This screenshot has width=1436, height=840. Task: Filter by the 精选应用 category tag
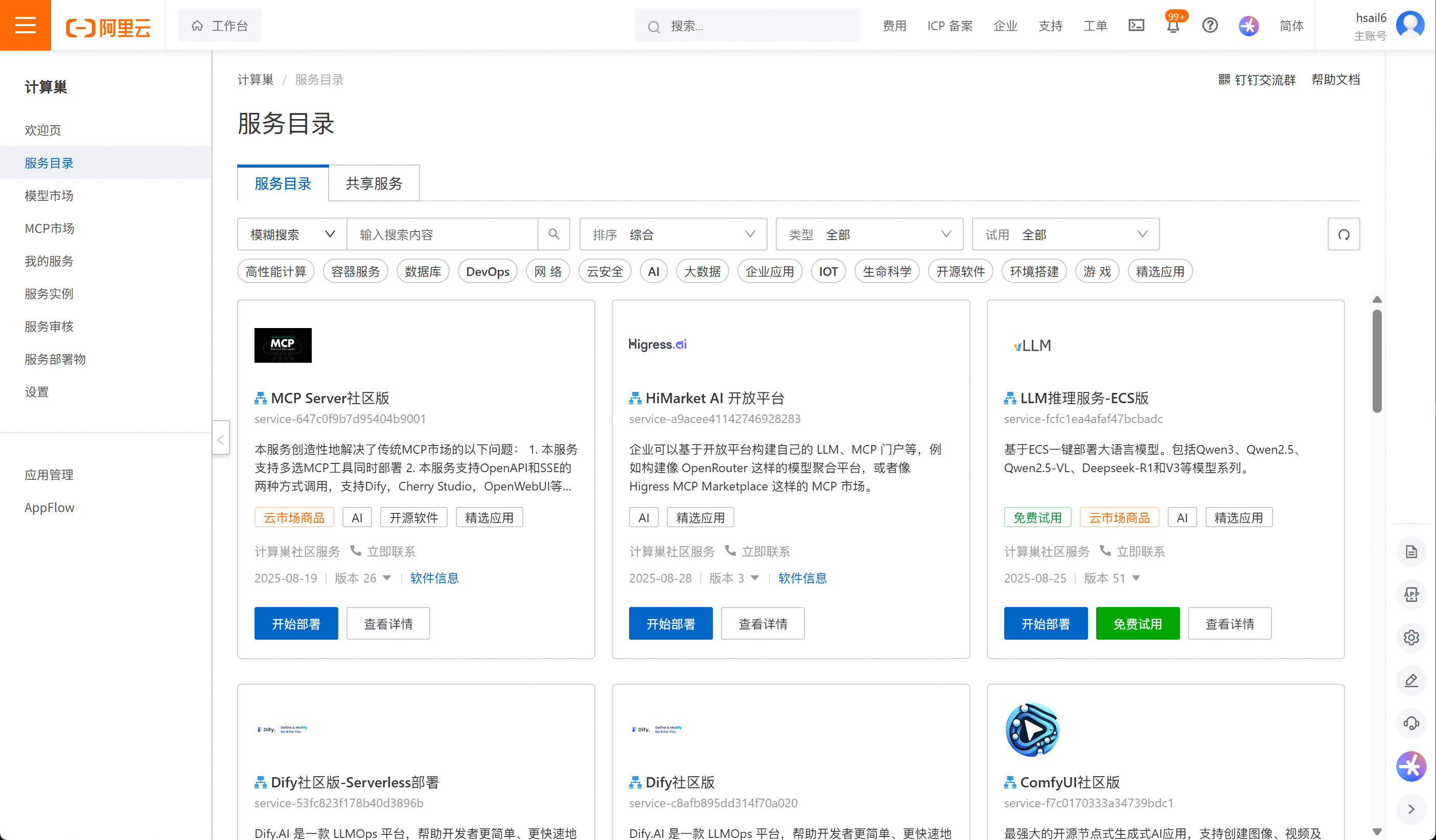(x=1160, y=271)
